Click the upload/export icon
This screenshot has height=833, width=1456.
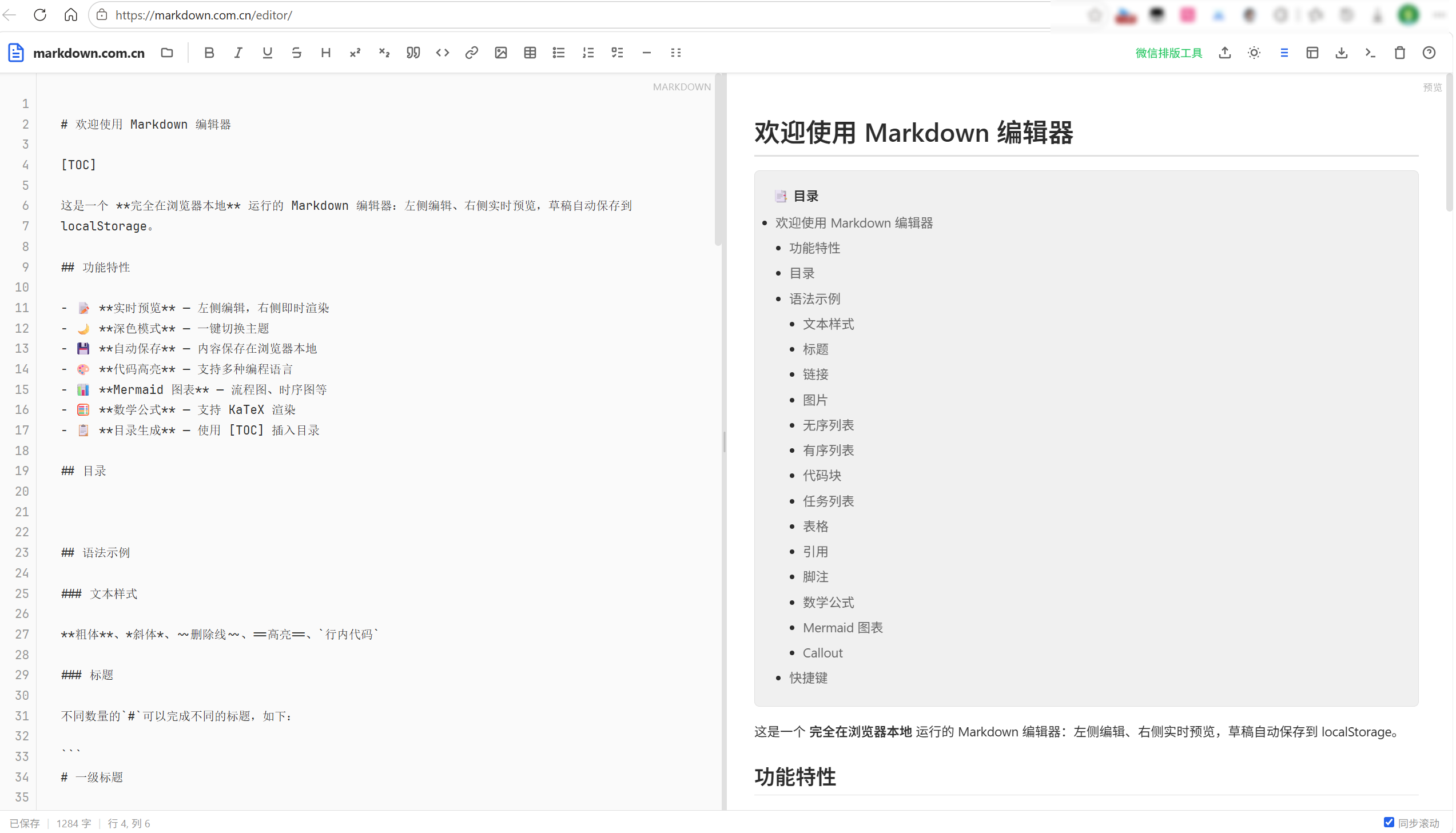[1226, 53]
